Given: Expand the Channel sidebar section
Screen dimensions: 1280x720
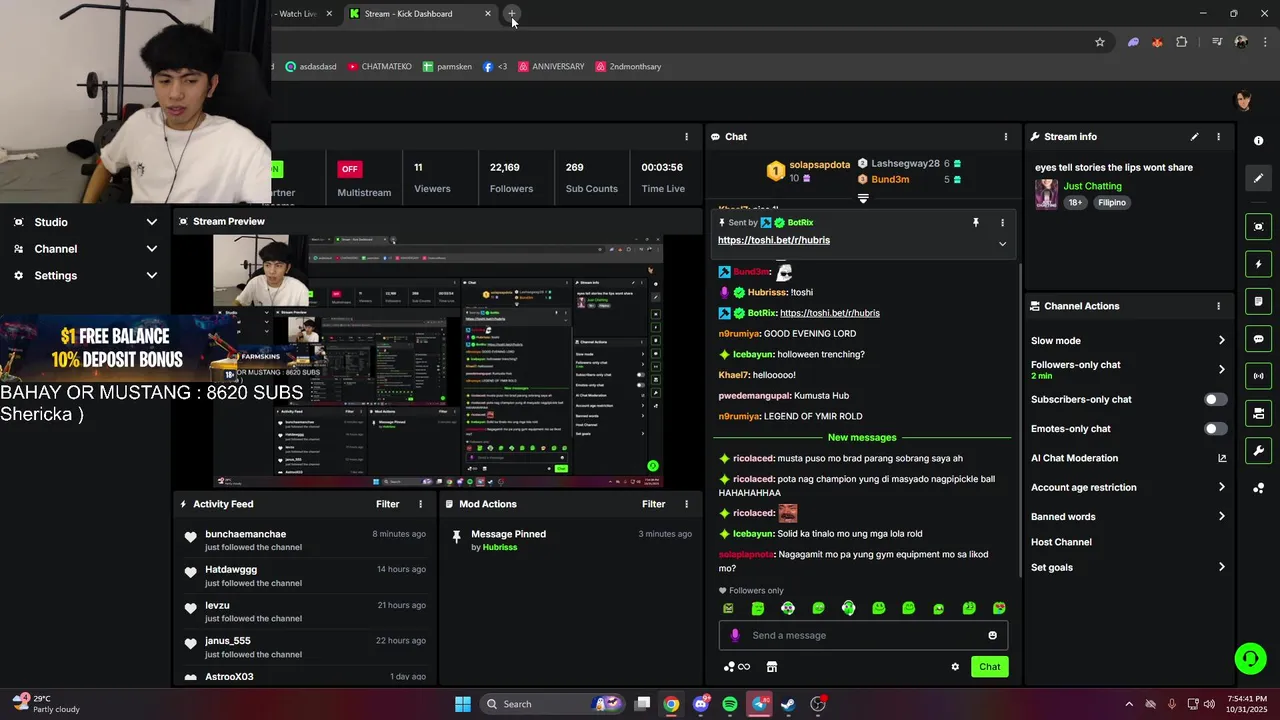Looking at the screenshot, I should (x=85, y=249).
